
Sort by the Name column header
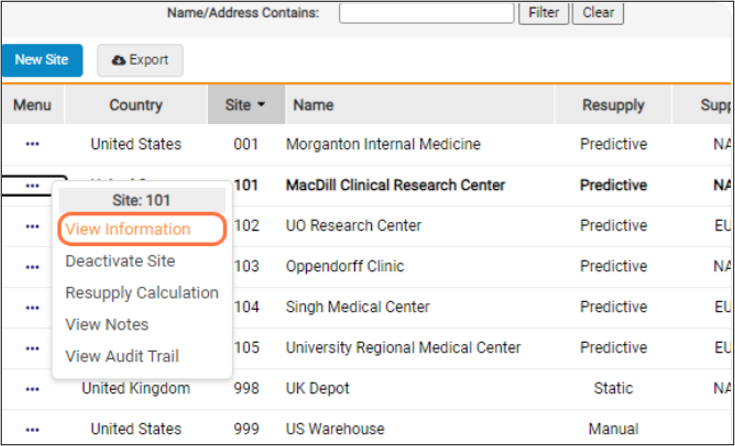coord(313,105)
